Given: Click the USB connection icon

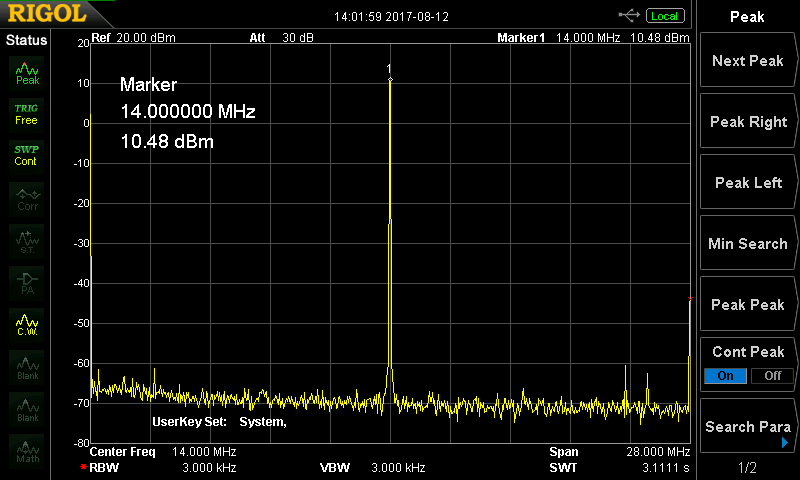Looking at the screenshot, I should click(x=629, y=16).
